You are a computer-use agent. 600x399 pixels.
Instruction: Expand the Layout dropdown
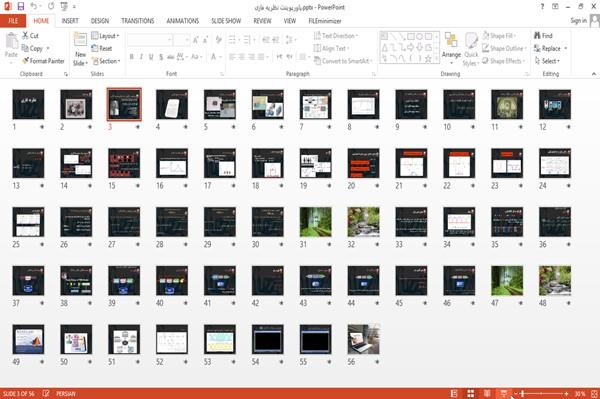[x=105, y=36]
